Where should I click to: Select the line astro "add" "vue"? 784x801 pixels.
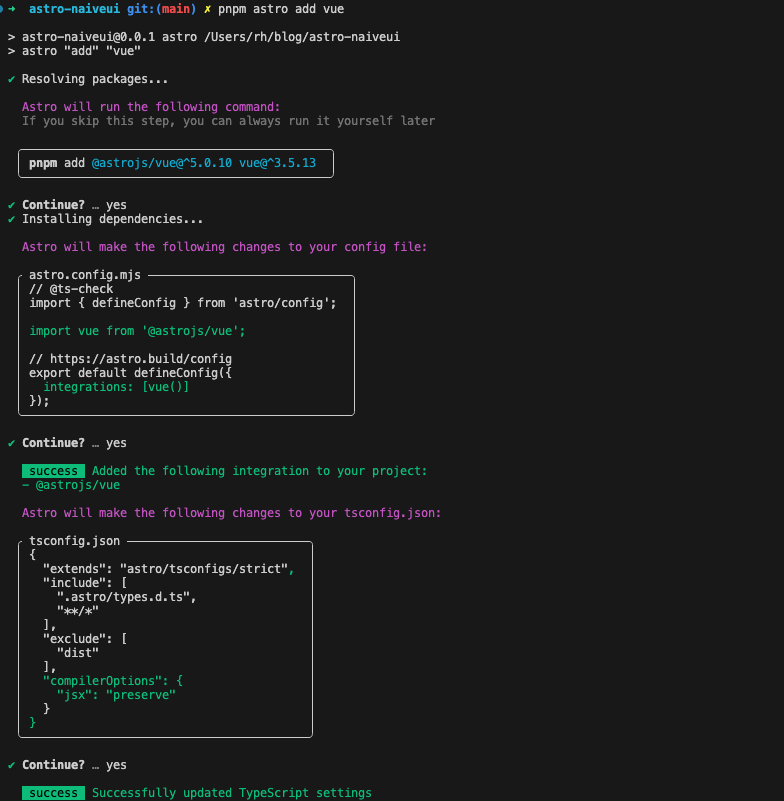pos(81,51)
